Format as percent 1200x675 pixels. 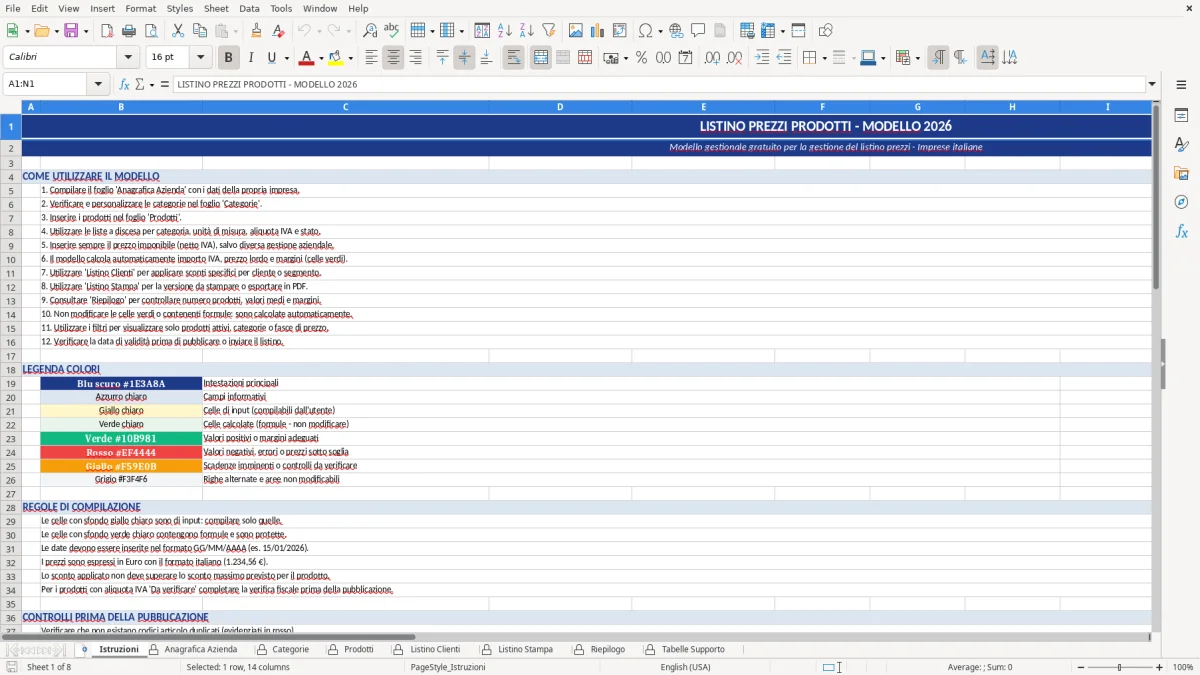pos(641,58)
